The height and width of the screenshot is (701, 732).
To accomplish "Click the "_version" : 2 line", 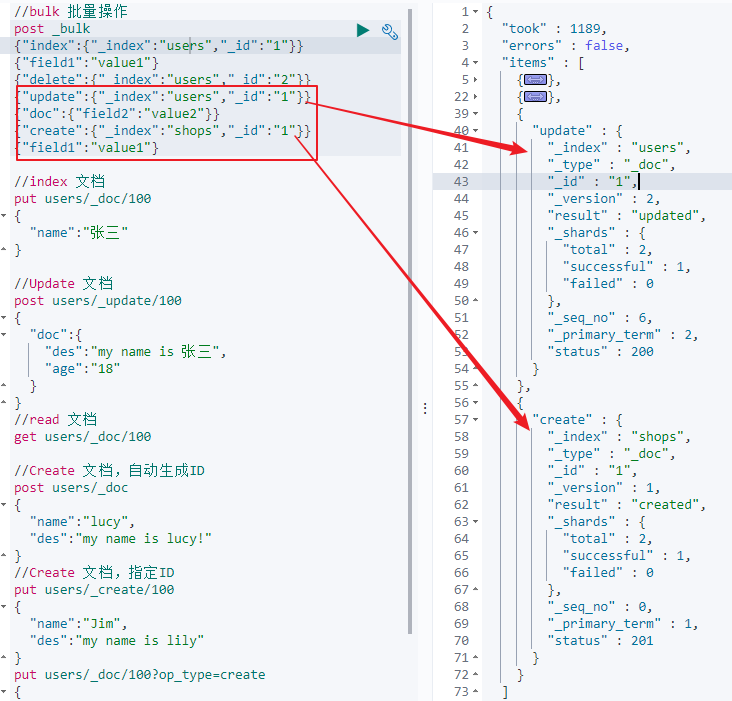I will 603,199.
